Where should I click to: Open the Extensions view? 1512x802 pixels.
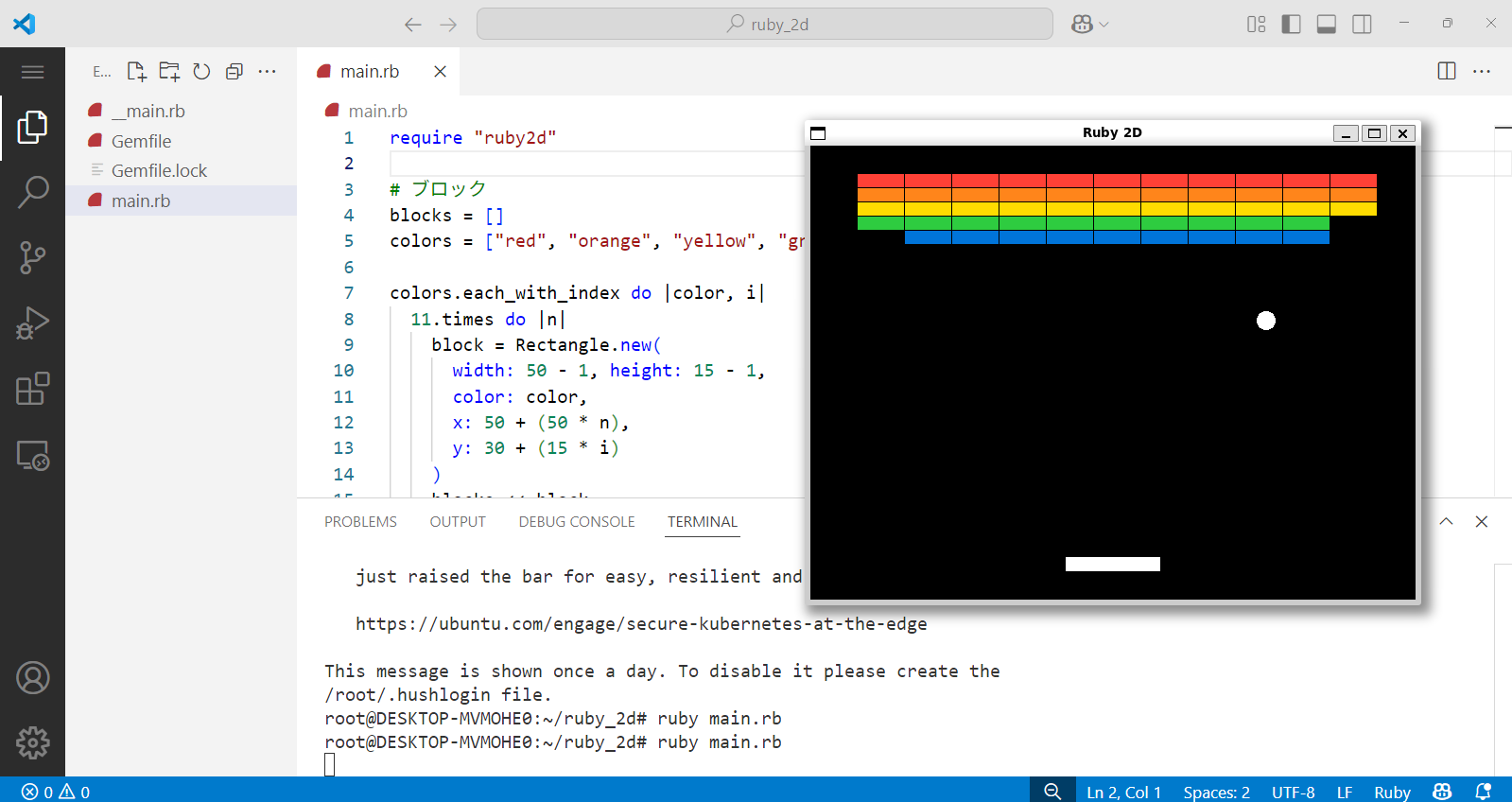(x=33, y=389)
